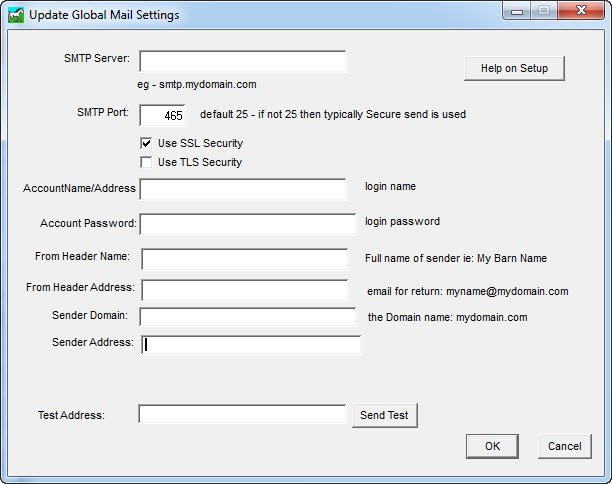Minimize the mail settings dialog
The width and height of the screenshot is (612, 484).
coord(518,11)
